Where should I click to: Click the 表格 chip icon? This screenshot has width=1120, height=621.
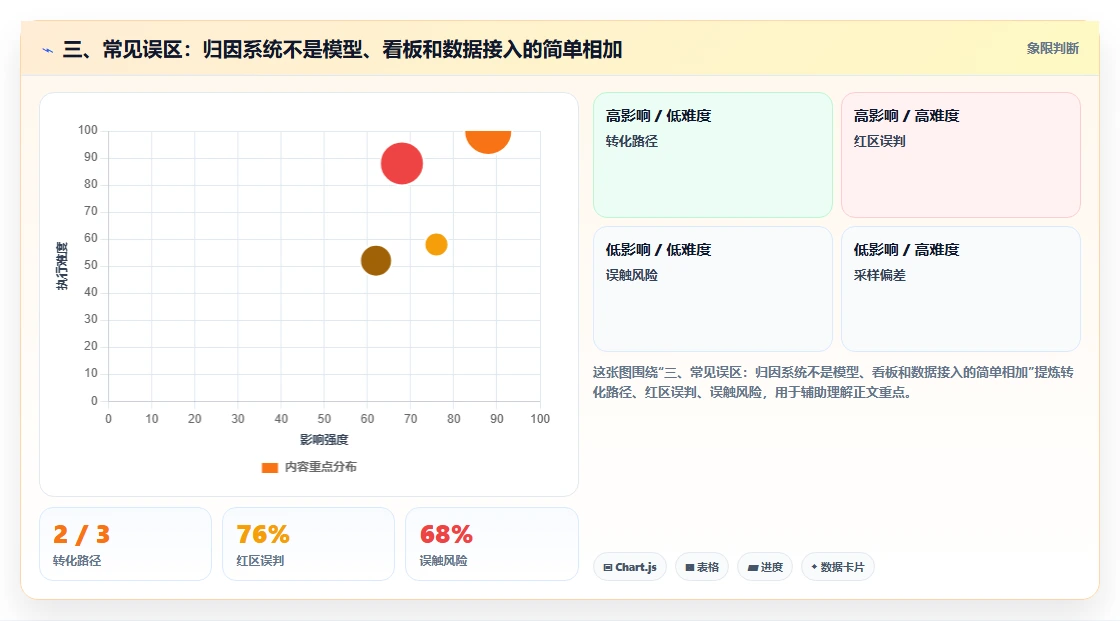pyautogui.click(x=690, y=567)
